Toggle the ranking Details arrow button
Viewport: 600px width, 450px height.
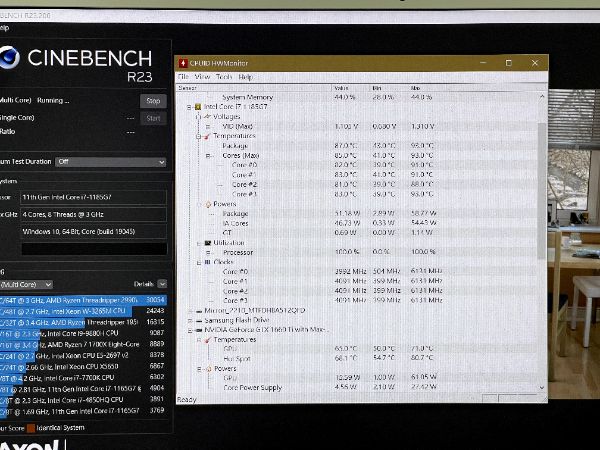[x=162, y=284]
